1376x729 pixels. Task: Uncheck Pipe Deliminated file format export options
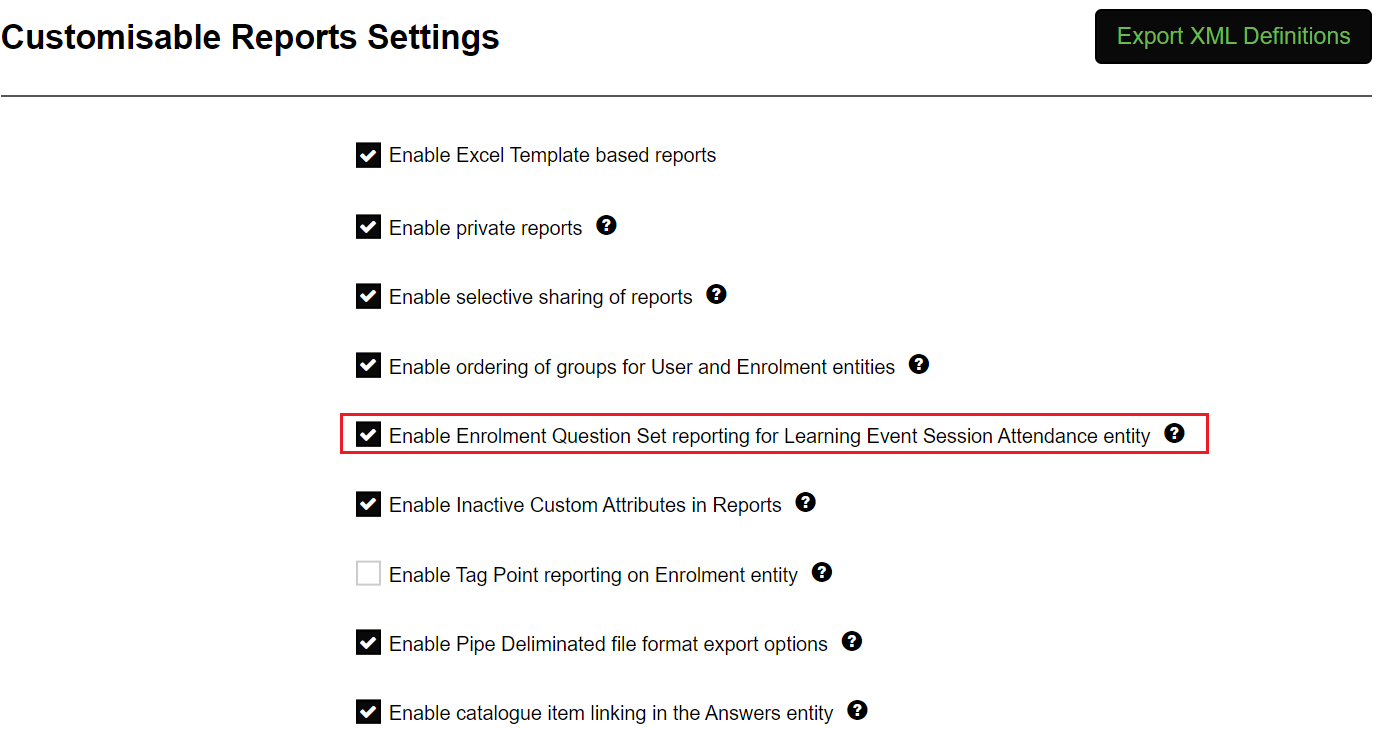pos(368,642)
